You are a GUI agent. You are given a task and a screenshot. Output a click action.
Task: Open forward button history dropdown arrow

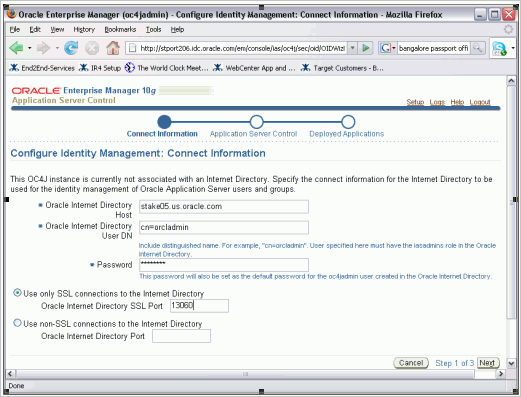57,48
